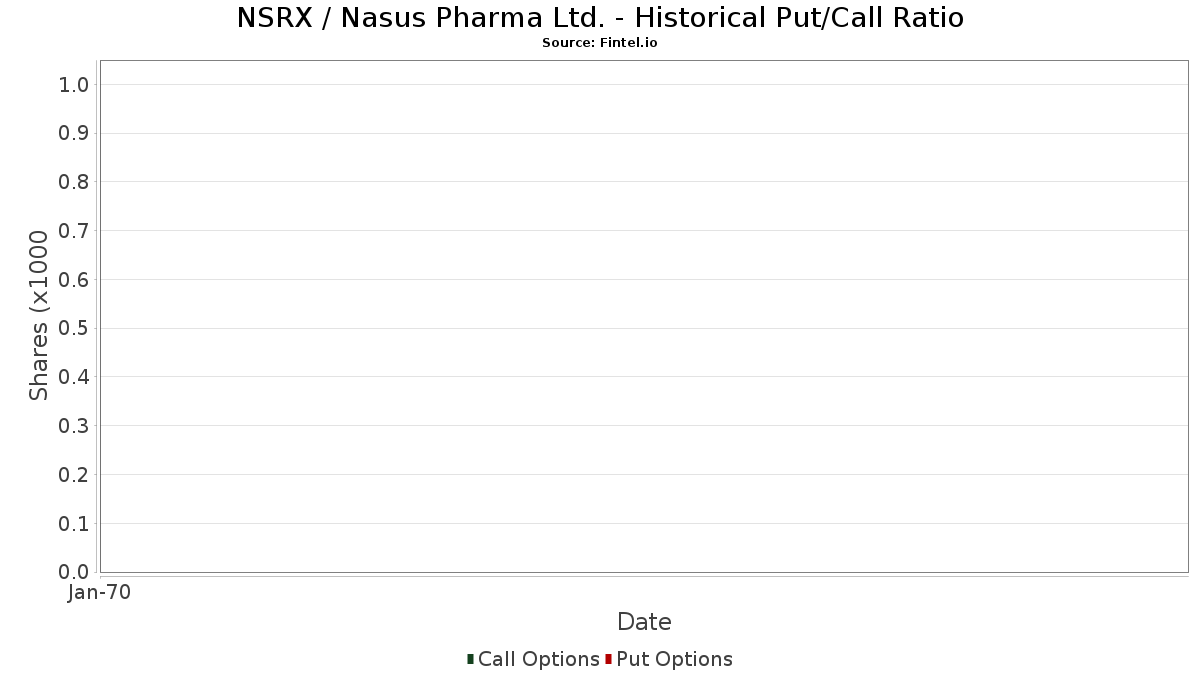Select the 0.0 y-axis tick label
The image size is (1200, 675).
[x=74, y=572]
